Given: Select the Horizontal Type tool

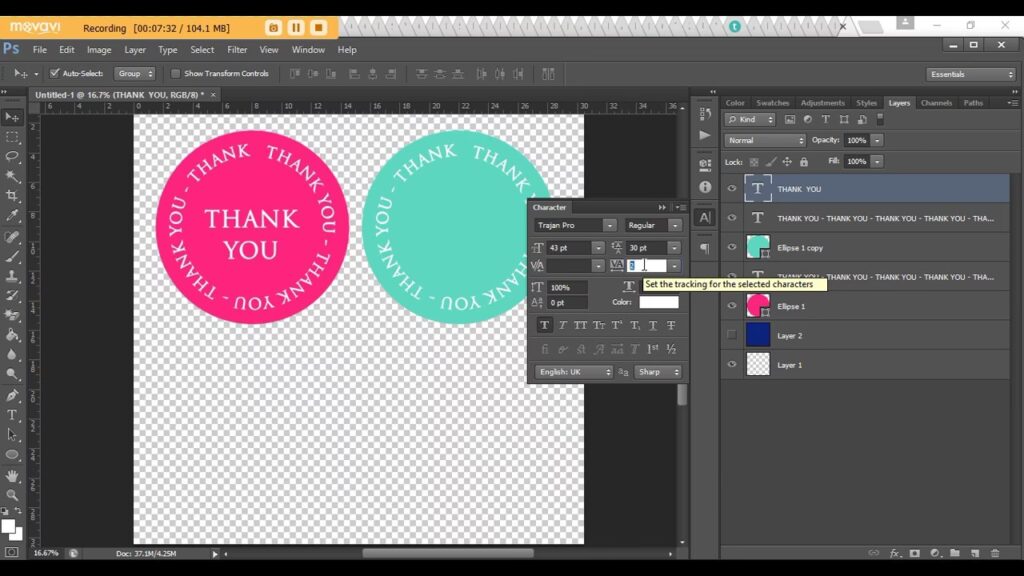Looking at the screenshot, I should click(x=12, y=414).
